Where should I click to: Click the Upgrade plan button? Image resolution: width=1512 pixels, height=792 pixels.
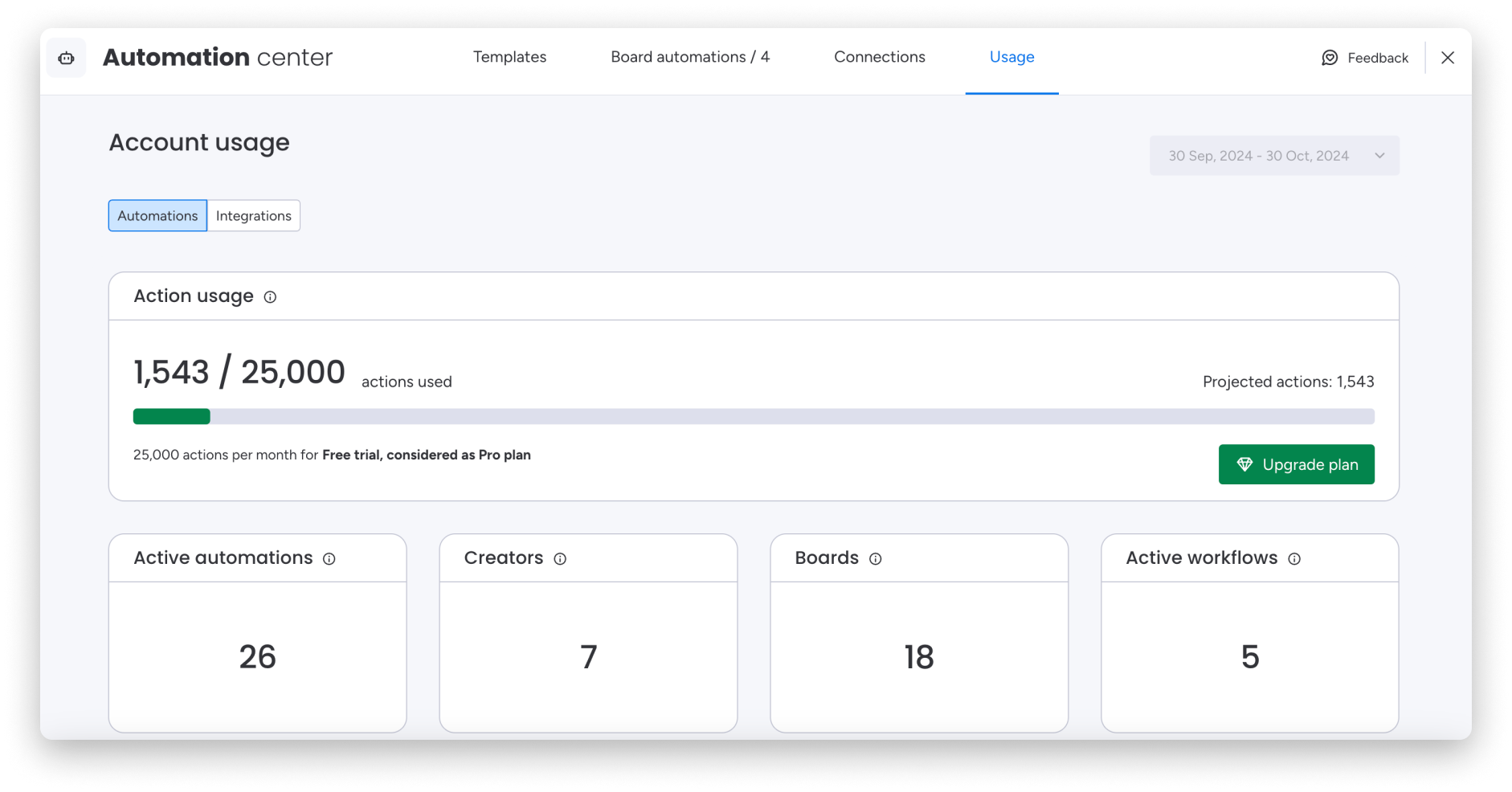[1296, 464]
